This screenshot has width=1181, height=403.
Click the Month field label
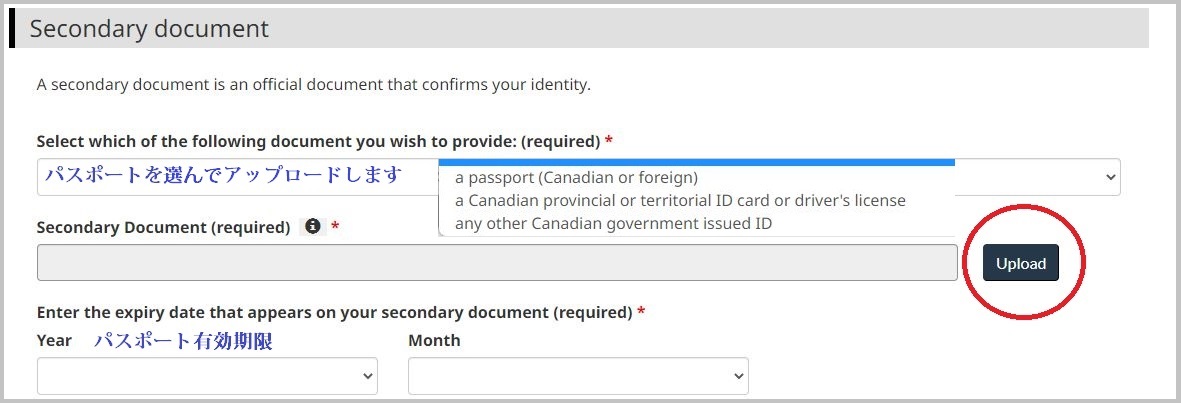pos(434,340)
